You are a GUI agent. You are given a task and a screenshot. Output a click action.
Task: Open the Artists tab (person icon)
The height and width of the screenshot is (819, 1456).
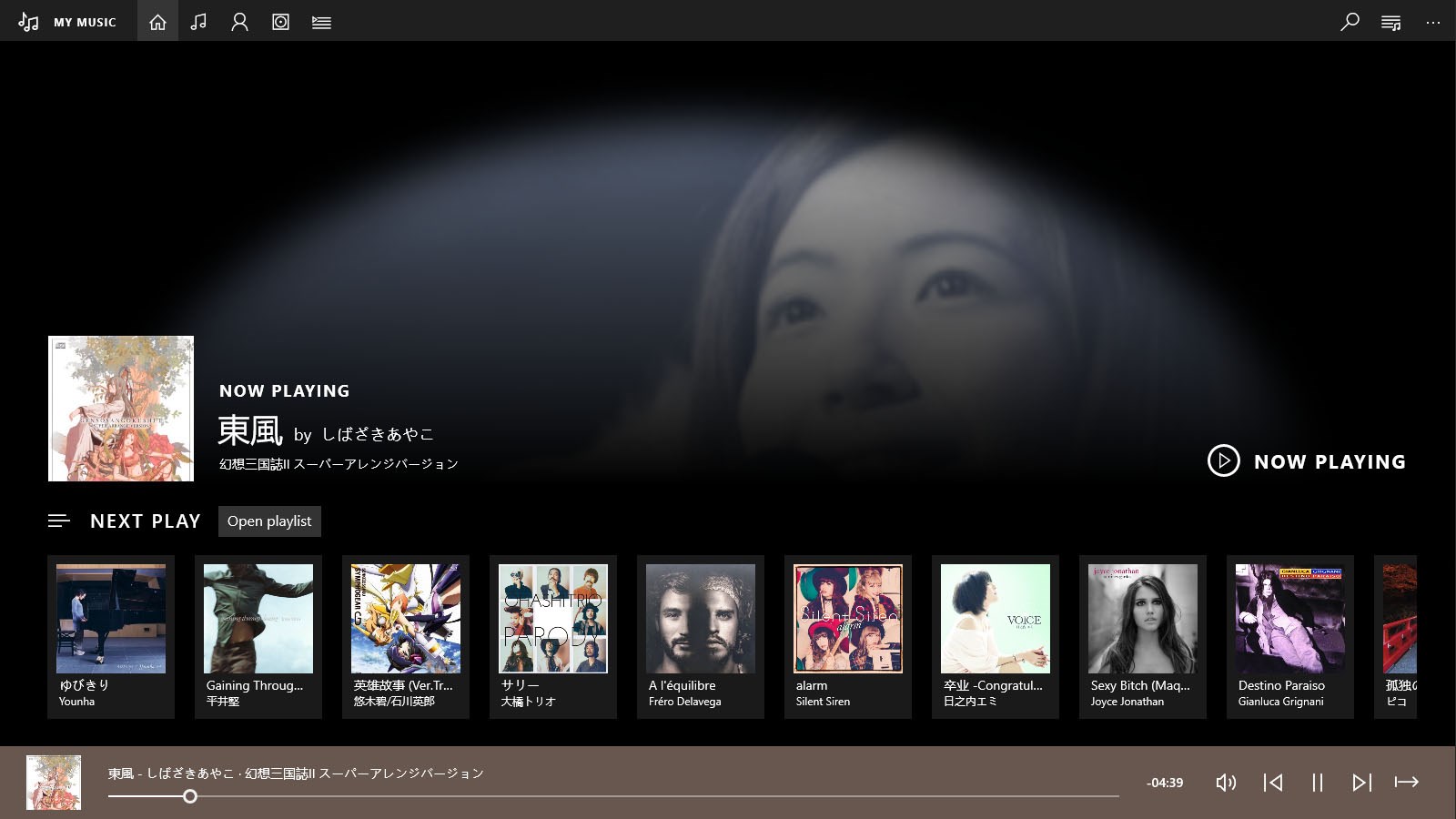[239, 22]
